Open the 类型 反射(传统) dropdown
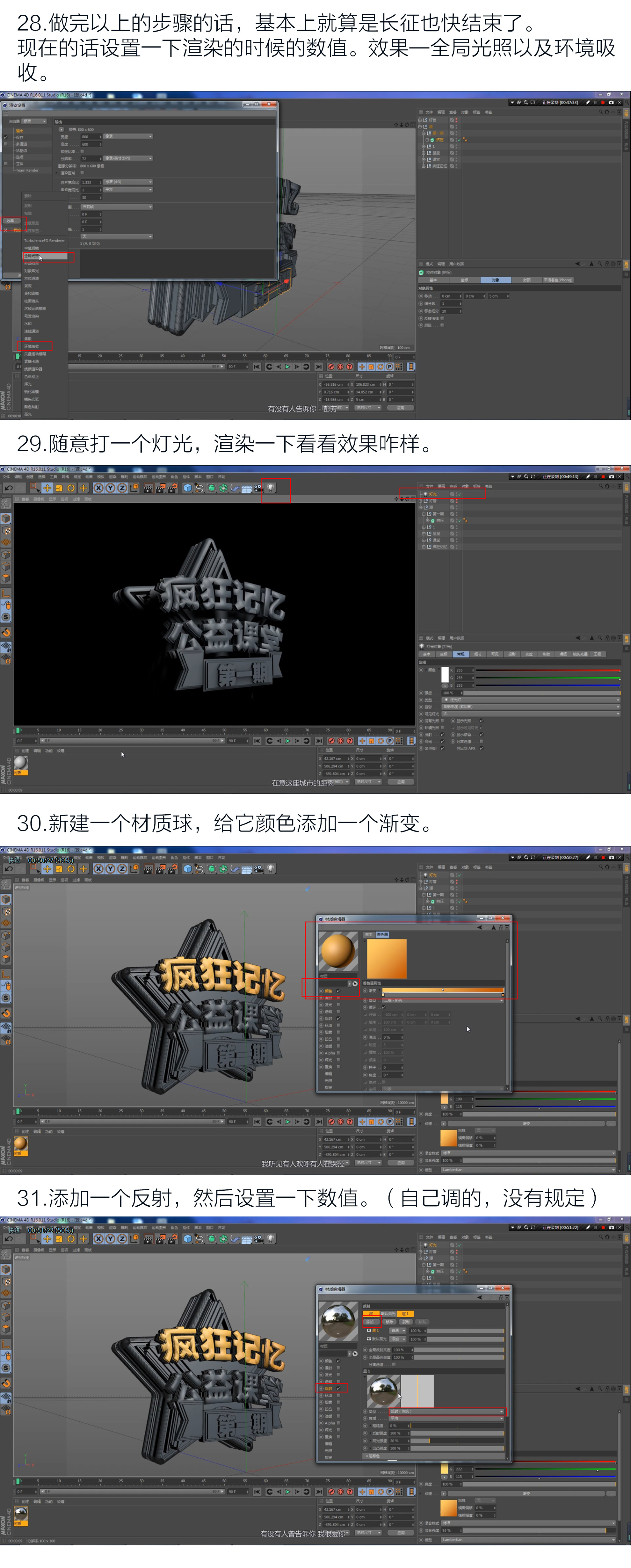This screenshot has width=631, height=1568. 446,1411
